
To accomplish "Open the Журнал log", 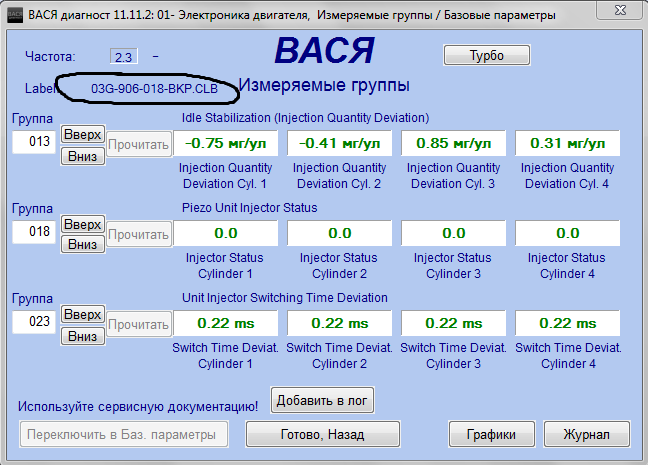I will coord(587,435).
